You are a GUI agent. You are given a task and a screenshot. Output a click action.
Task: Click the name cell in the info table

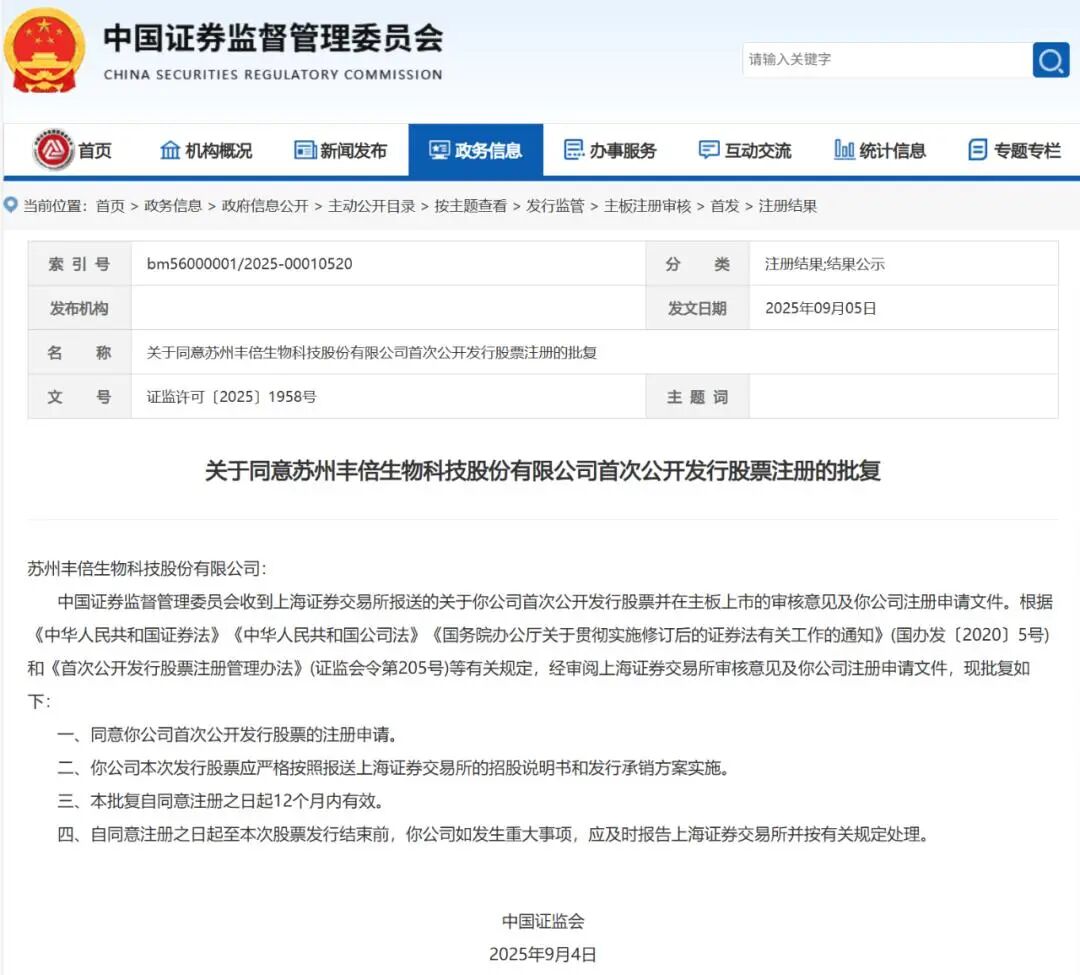pyautogui.click(x=594, y=353)
